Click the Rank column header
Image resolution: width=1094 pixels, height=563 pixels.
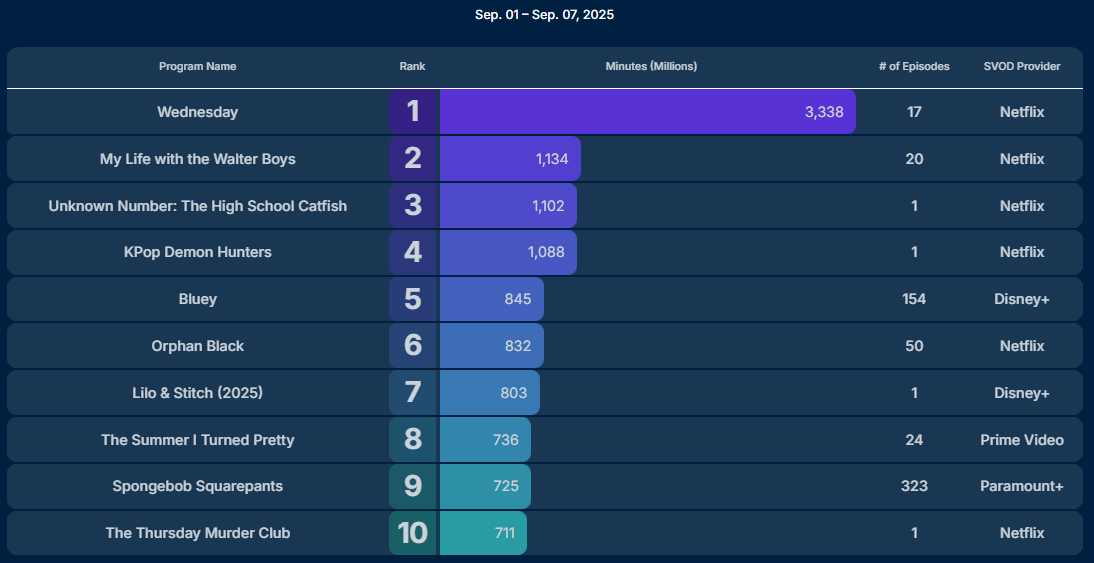pos(412,67)
